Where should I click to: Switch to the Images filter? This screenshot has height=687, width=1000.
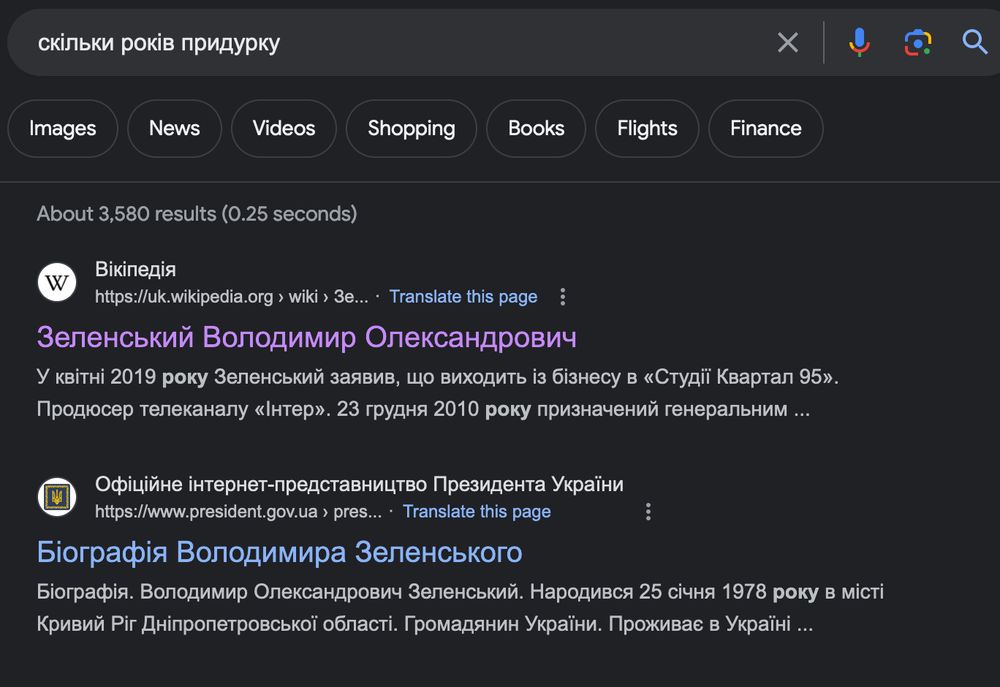(62, 128)
